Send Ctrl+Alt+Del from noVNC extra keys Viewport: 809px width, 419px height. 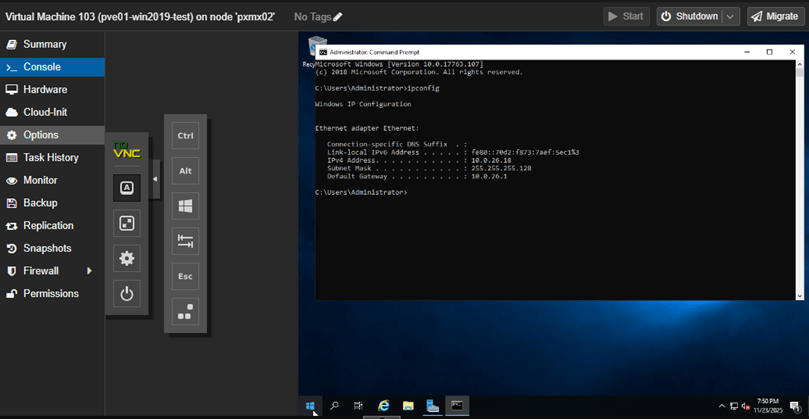click(185, 312)
